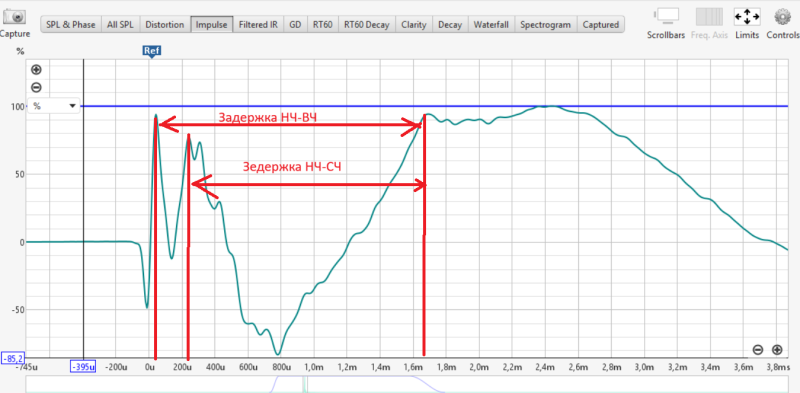Open the Controls gear icon
Screen dimensions: 800x393
pos(782,16)
